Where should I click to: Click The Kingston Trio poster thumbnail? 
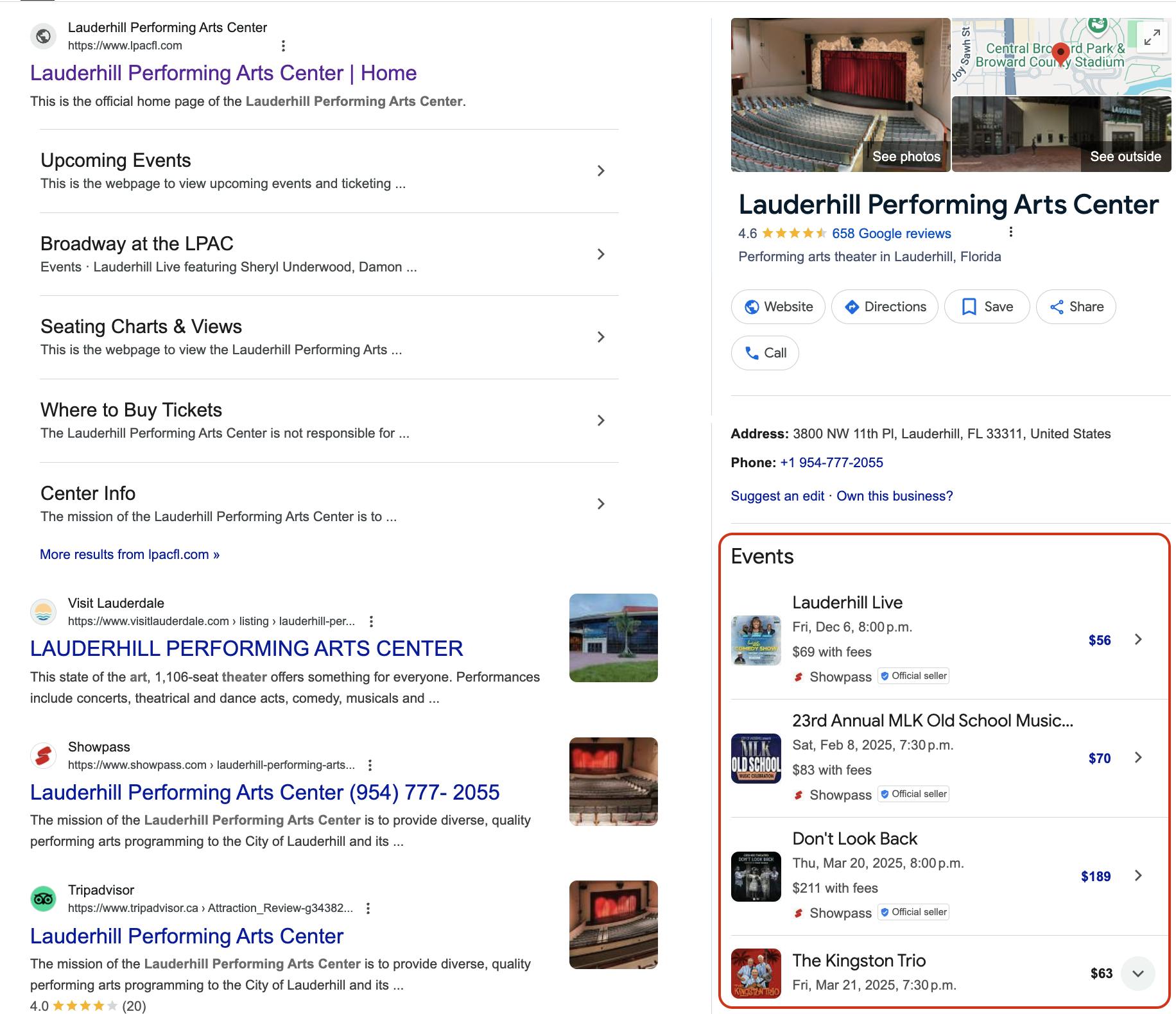click(x=756, y=974)
